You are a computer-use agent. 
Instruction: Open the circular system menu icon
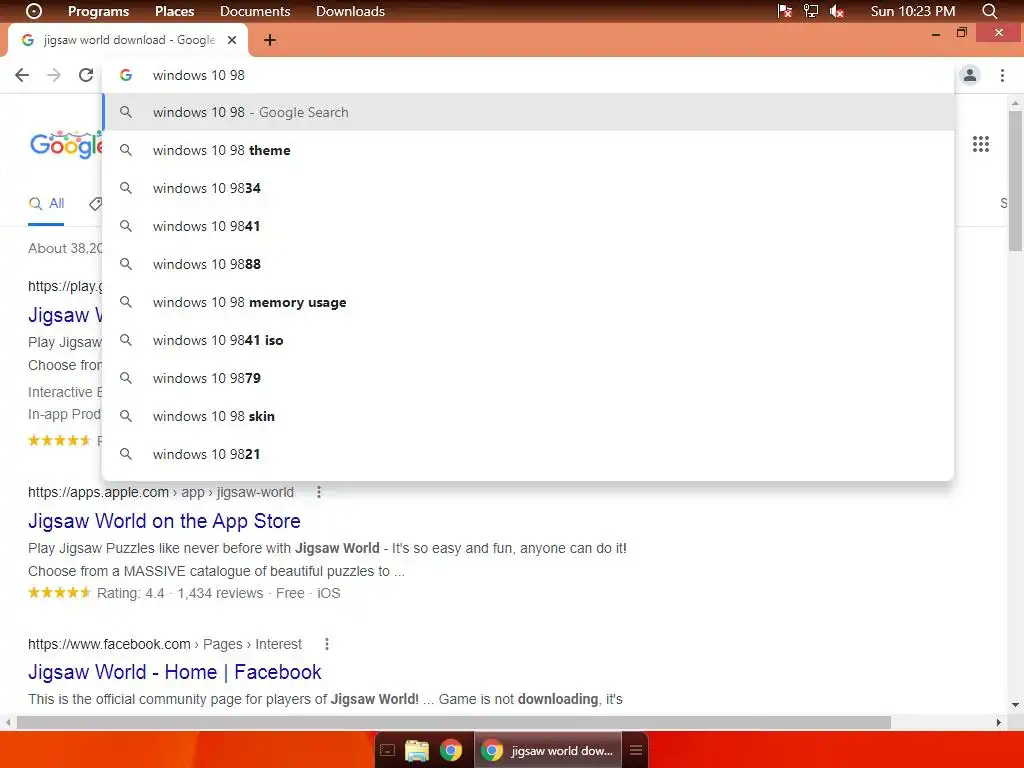point(34,11)
